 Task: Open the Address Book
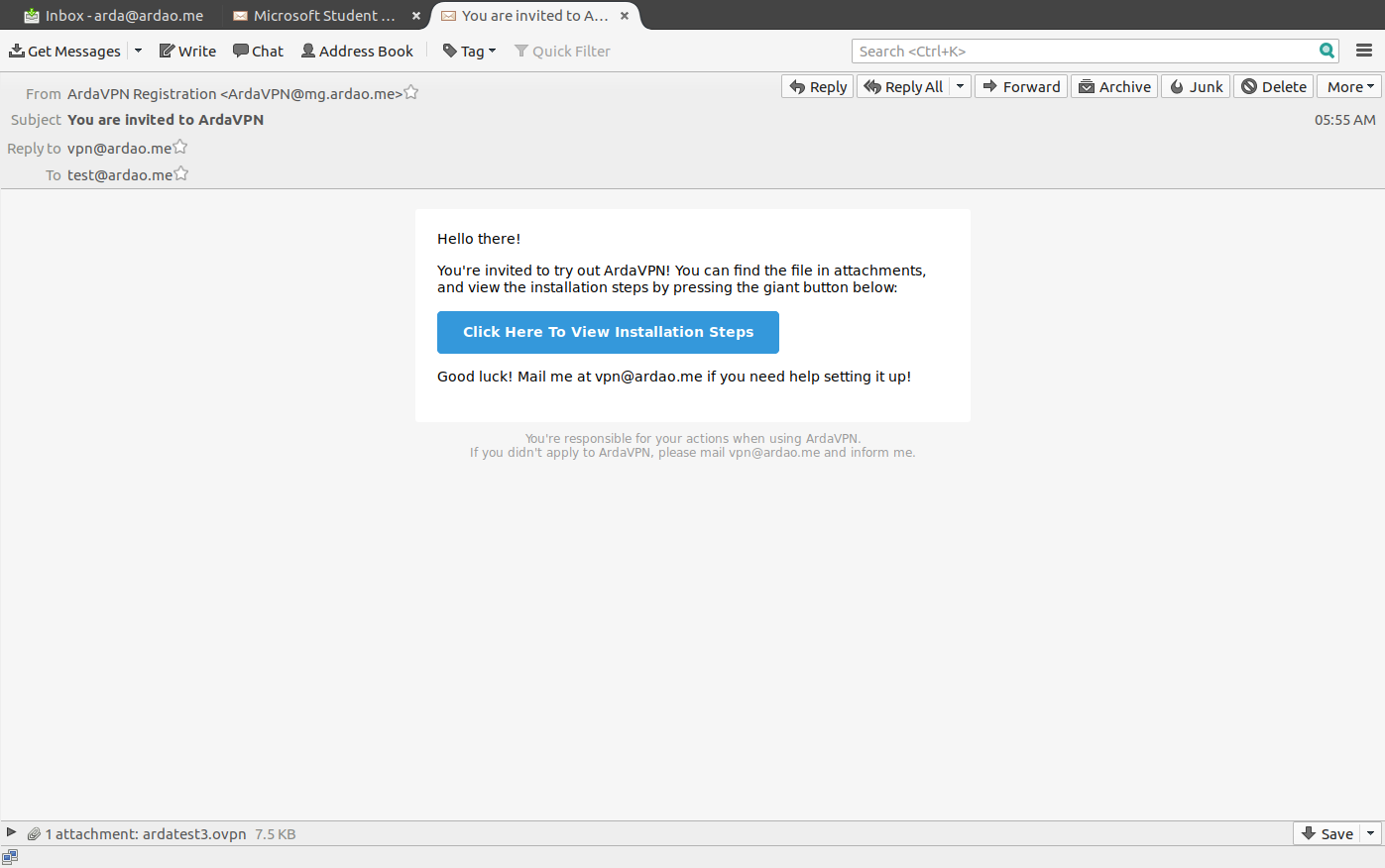[357, 51]
